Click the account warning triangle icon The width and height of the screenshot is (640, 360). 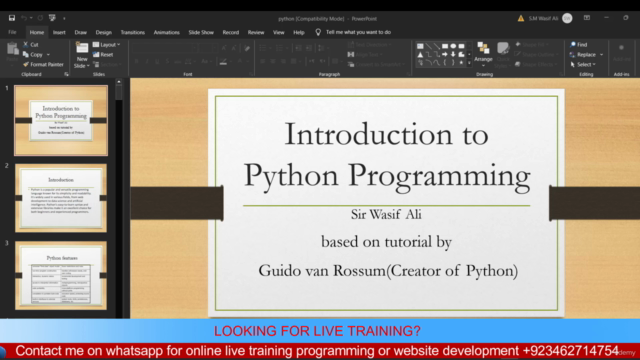[521, 18]
